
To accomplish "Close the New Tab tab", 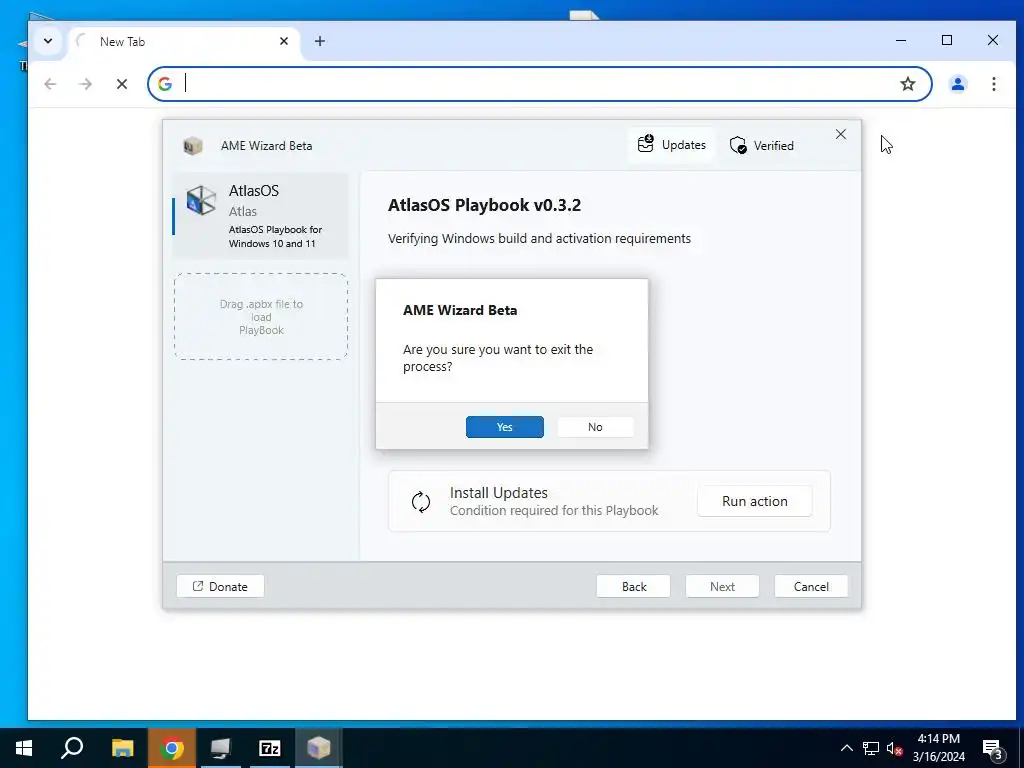I will pyautogui.click(x=284, y=41).
